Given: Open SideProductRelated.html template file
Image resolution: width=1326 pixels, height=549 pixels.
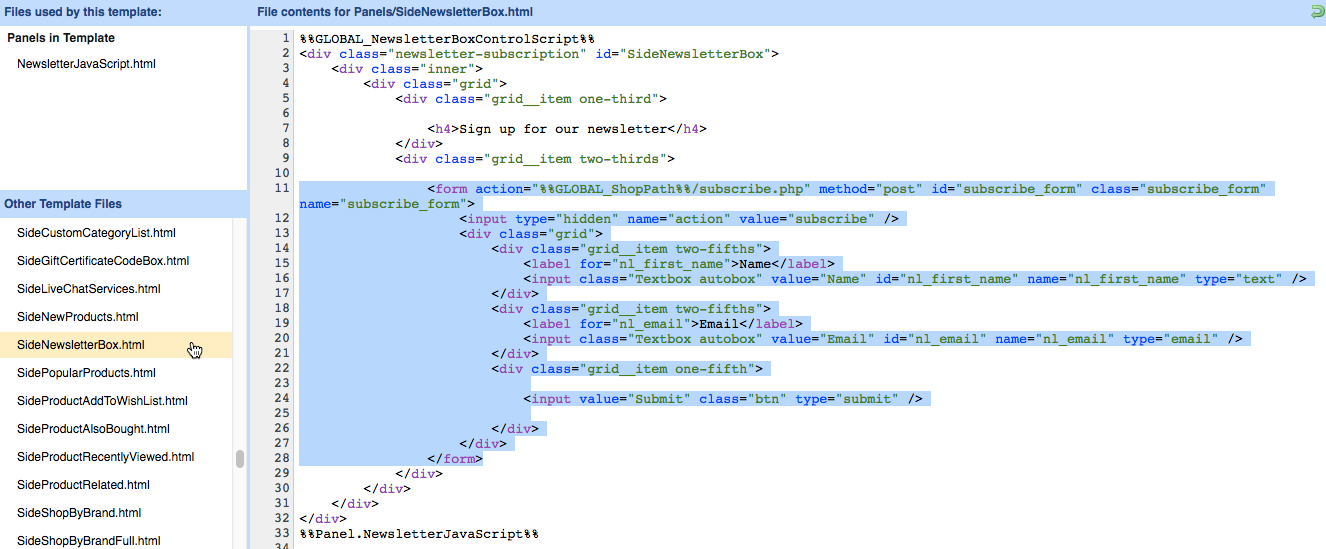Looking at the screenshot, I should tap(83, 485).
